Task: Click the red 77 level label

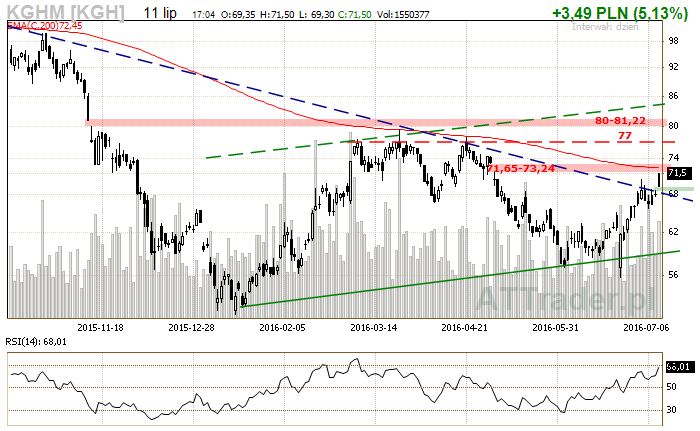Action: point(625,135)
